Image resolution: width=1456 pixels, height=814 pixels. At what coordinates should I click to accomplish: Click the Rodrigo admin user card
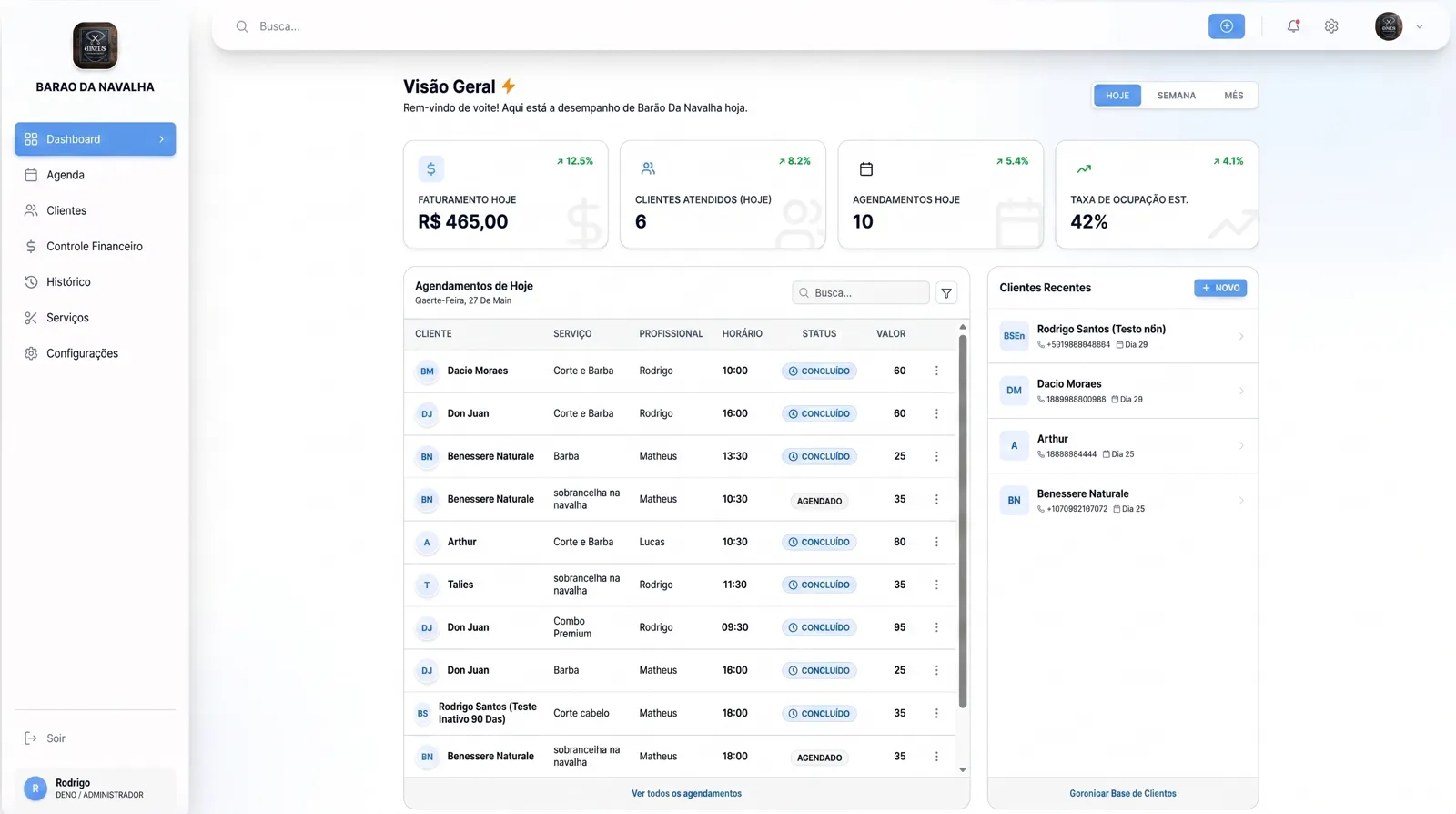95,789
